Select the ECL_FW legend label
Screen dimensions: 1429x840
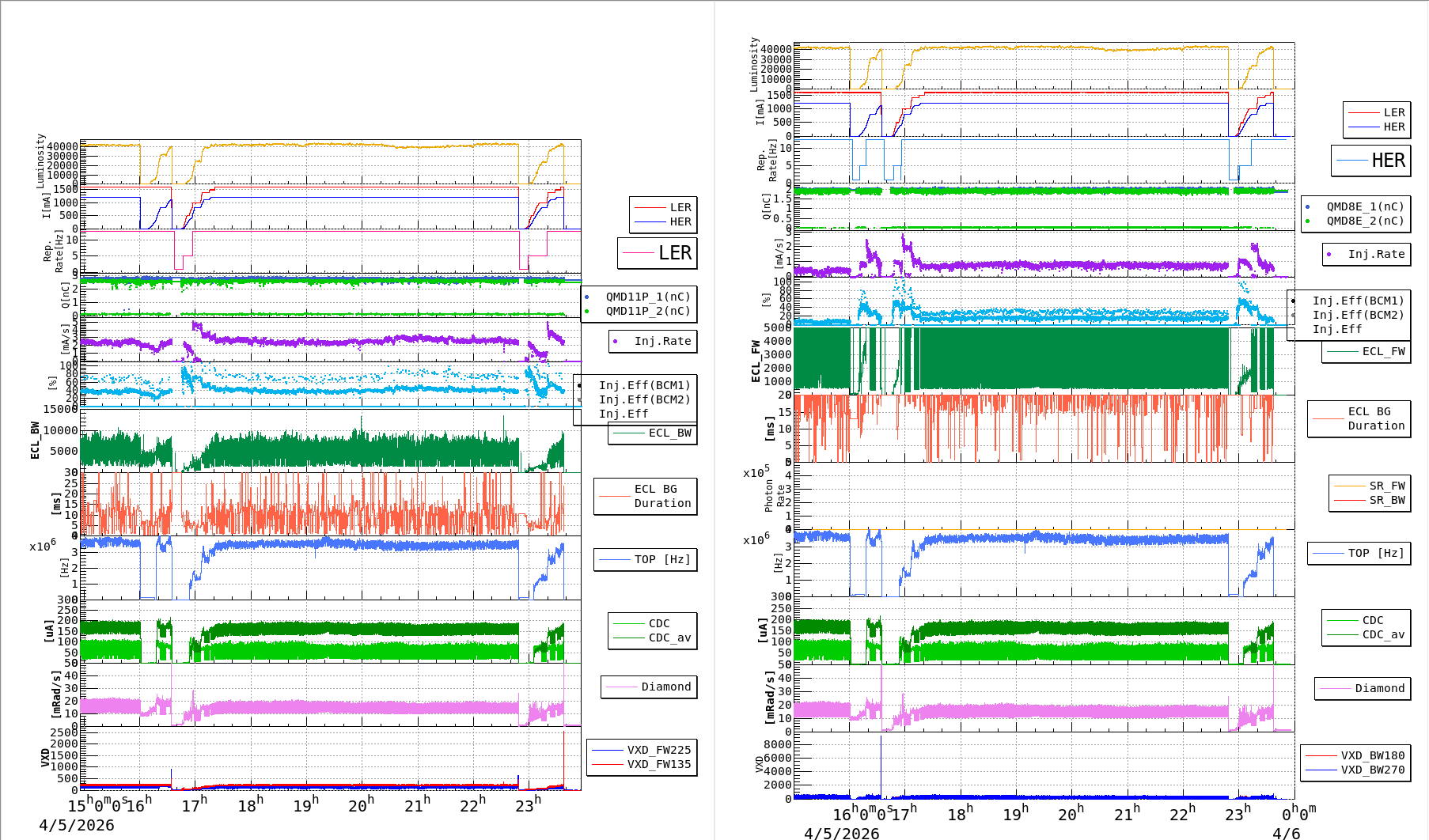click(x=1383, y=351)
